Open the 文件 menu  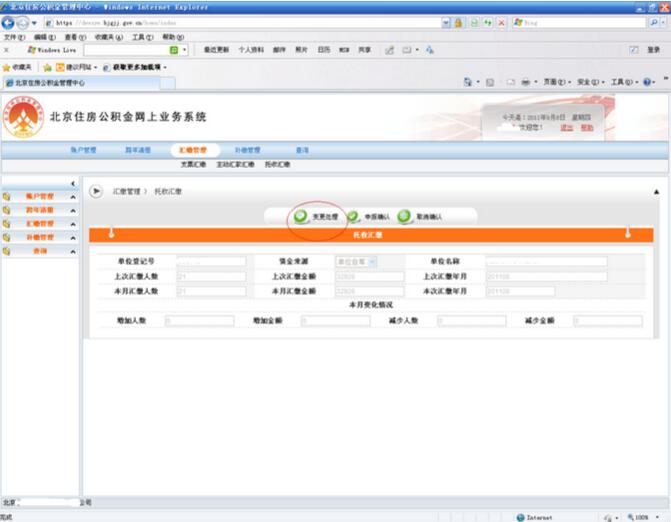coord(15,37)
